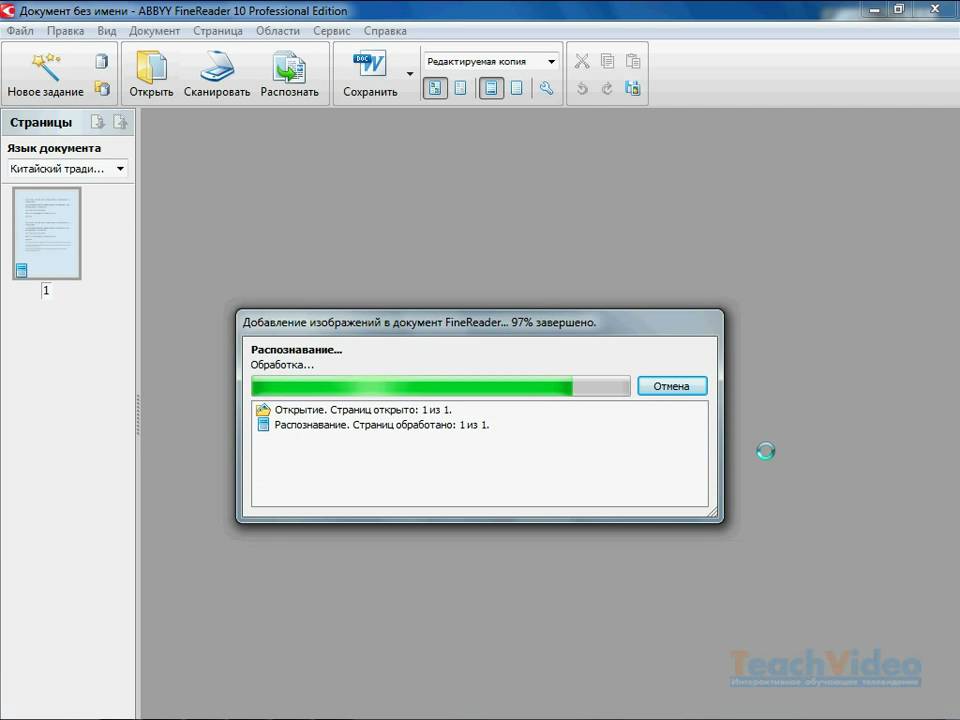Toggle the second layout mode button

click(460, 89)
